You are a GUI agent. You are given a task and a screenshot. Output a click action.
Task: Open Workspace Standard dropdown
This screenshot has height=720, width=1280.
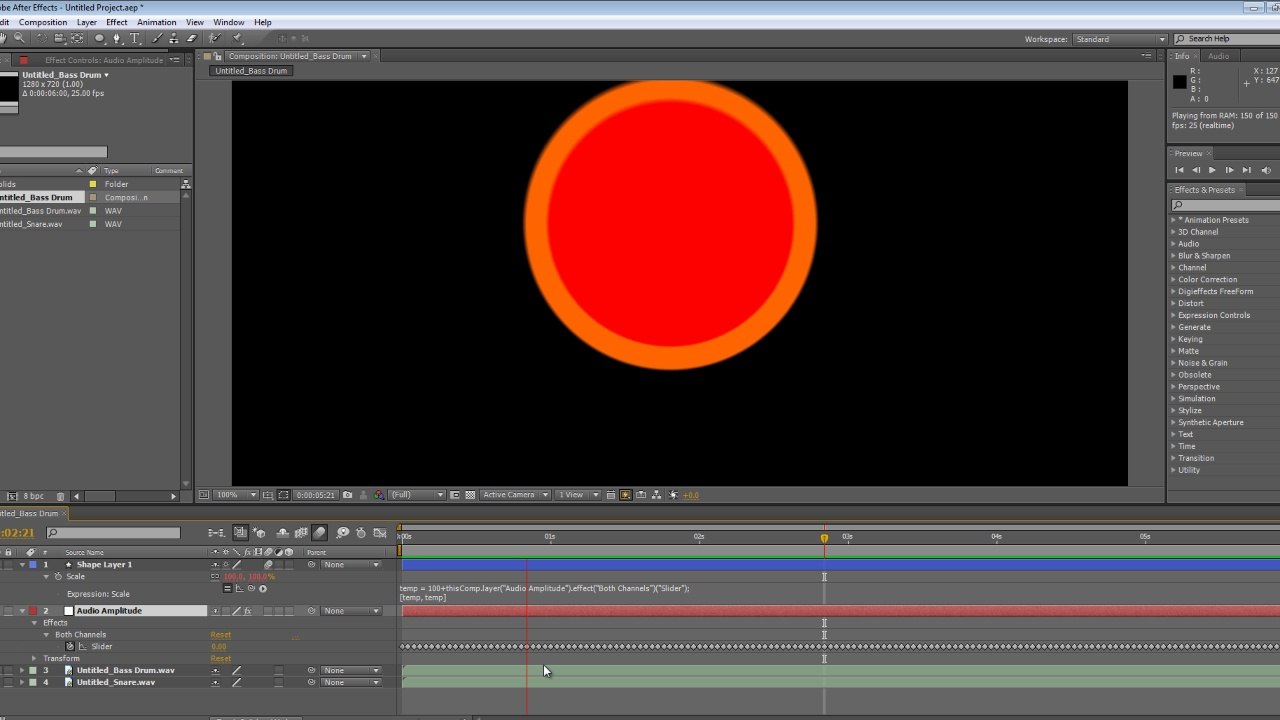click(1120, 39)
